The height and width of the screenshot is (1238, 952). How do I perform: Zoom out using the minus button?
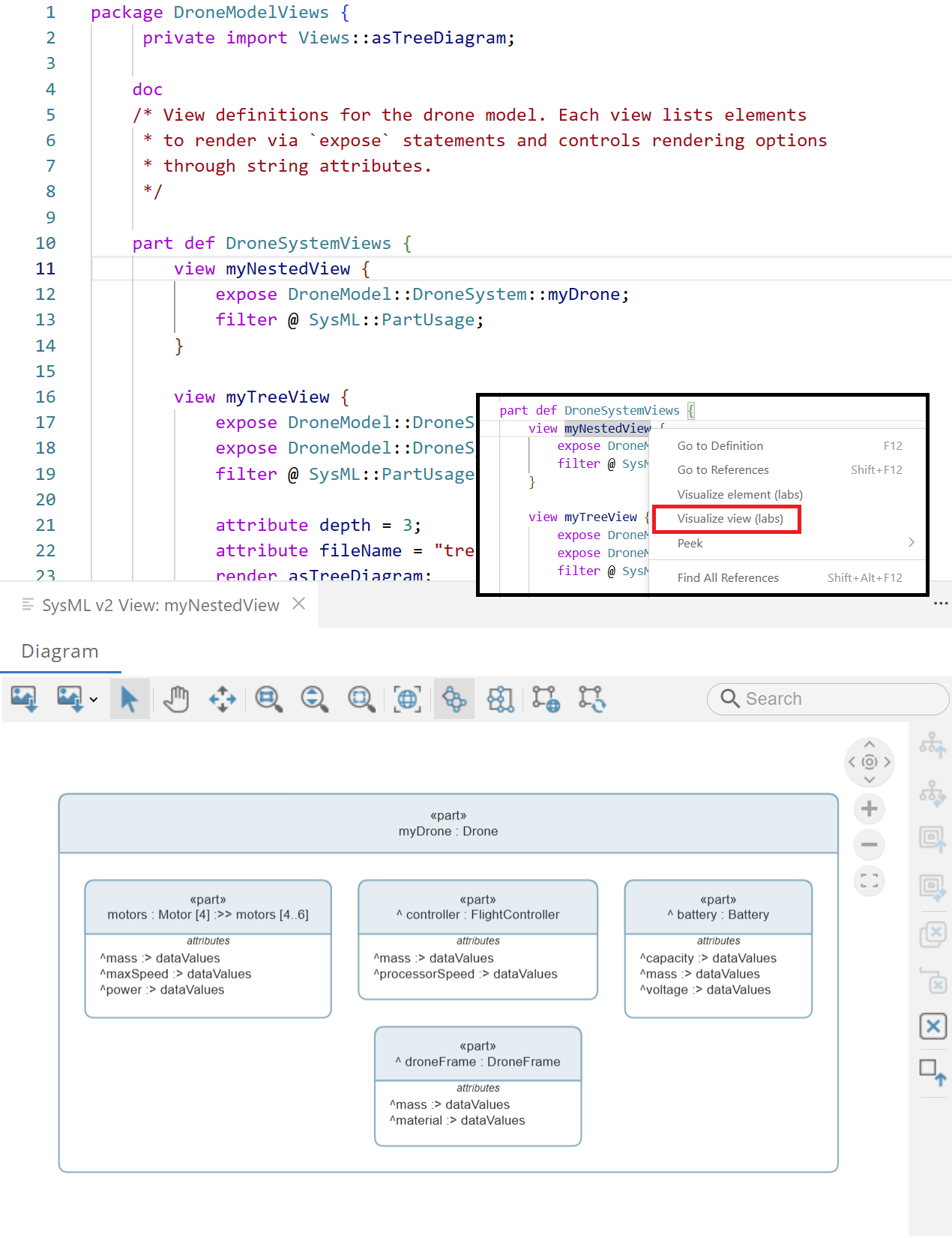tap(870, 844)
